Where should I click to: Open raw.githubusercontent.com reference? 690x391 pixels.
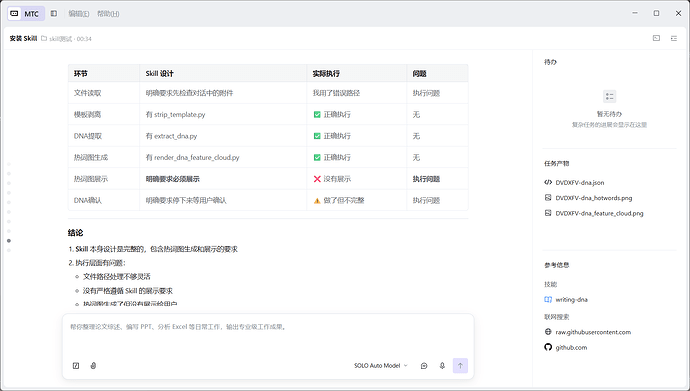tap(593, 332)
